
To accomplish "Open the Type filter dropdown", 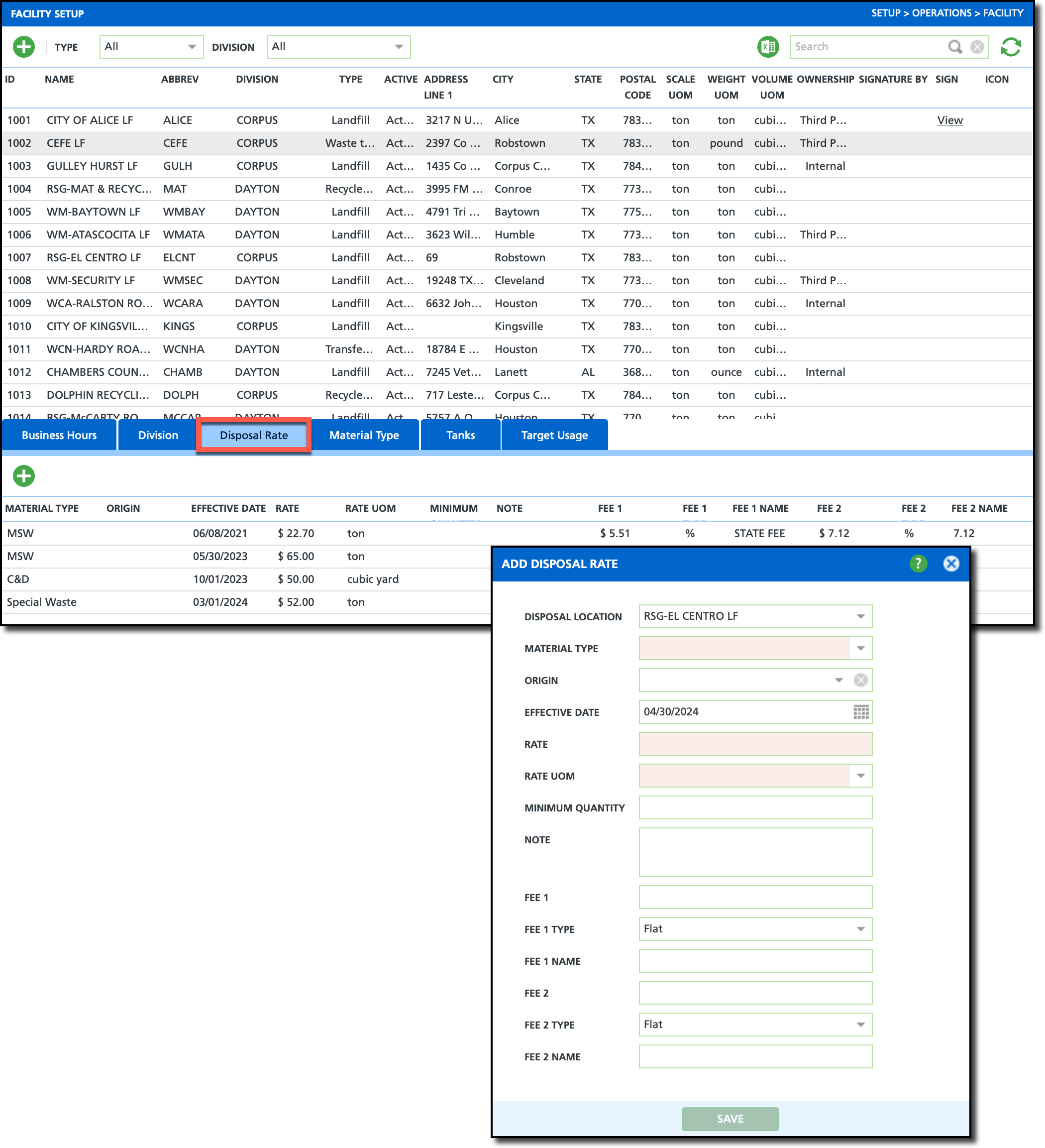I will [x=192, y=47].
